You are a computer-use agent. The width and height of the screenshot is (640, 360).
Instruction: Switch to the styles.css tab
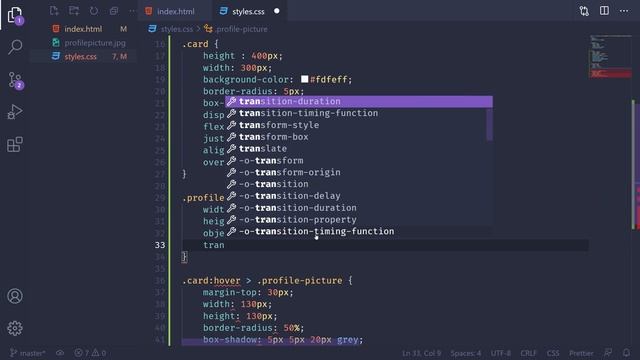point(248,11)
